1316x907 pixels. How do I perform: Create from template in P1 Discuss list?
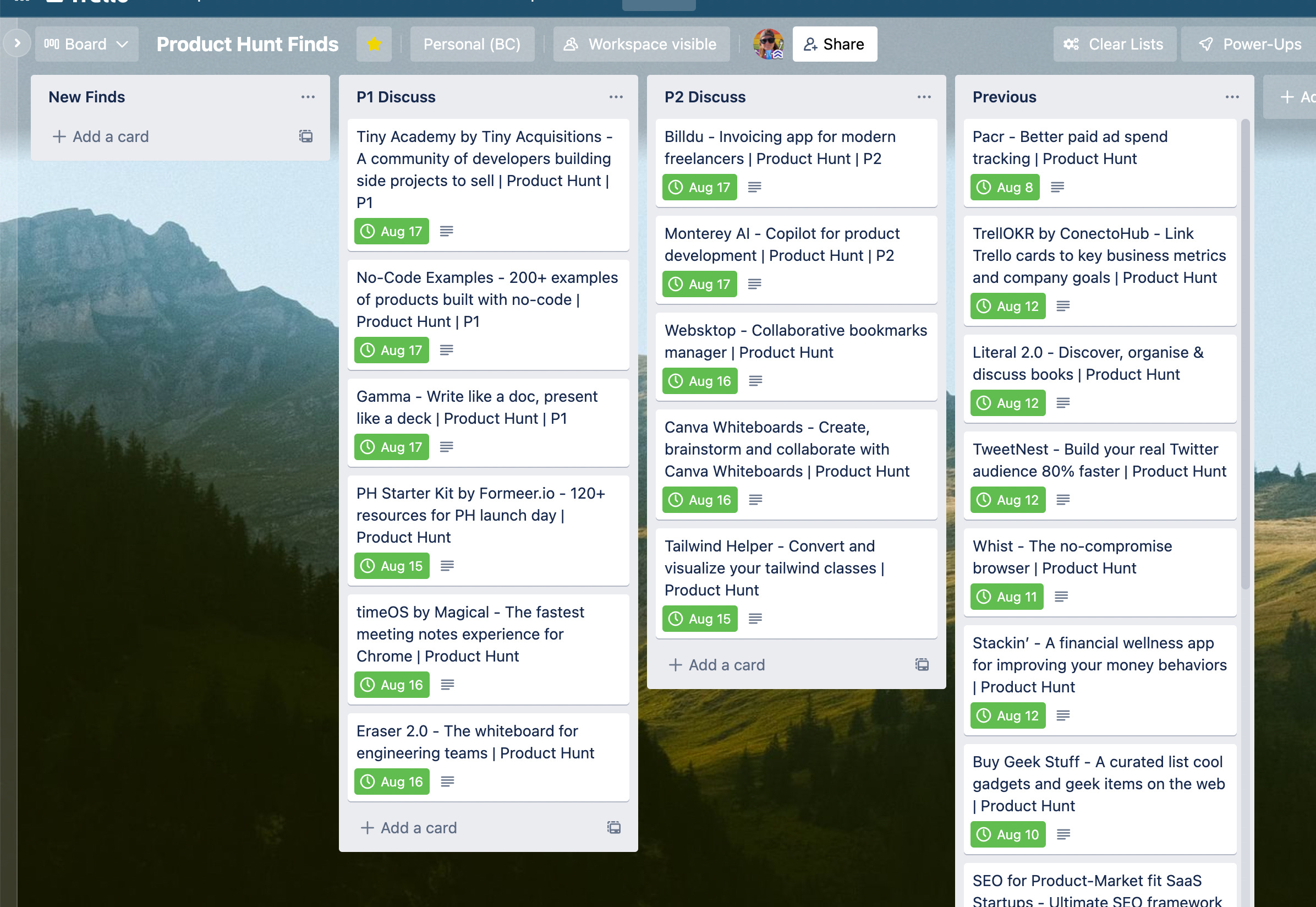pyautogui.click(x=614, y=827)
